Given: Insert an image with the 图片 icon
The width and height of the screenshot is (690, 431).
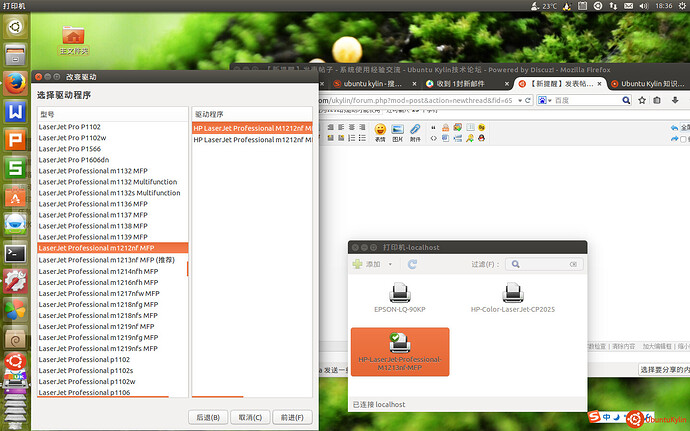Looking at the screenshot, I should (397, 132).
